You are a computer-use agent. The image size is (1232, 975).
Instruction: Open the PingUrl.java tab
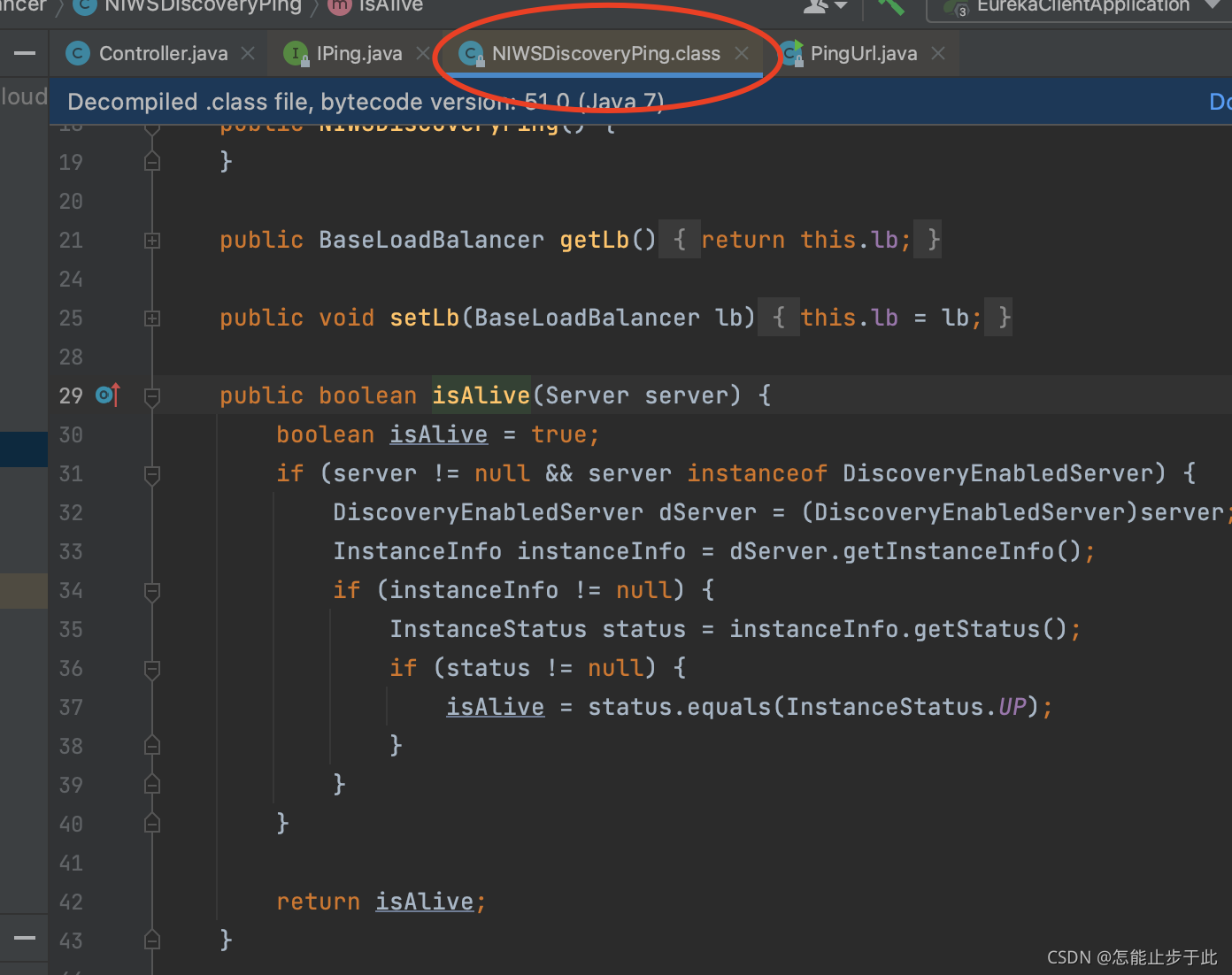[863, 54]
